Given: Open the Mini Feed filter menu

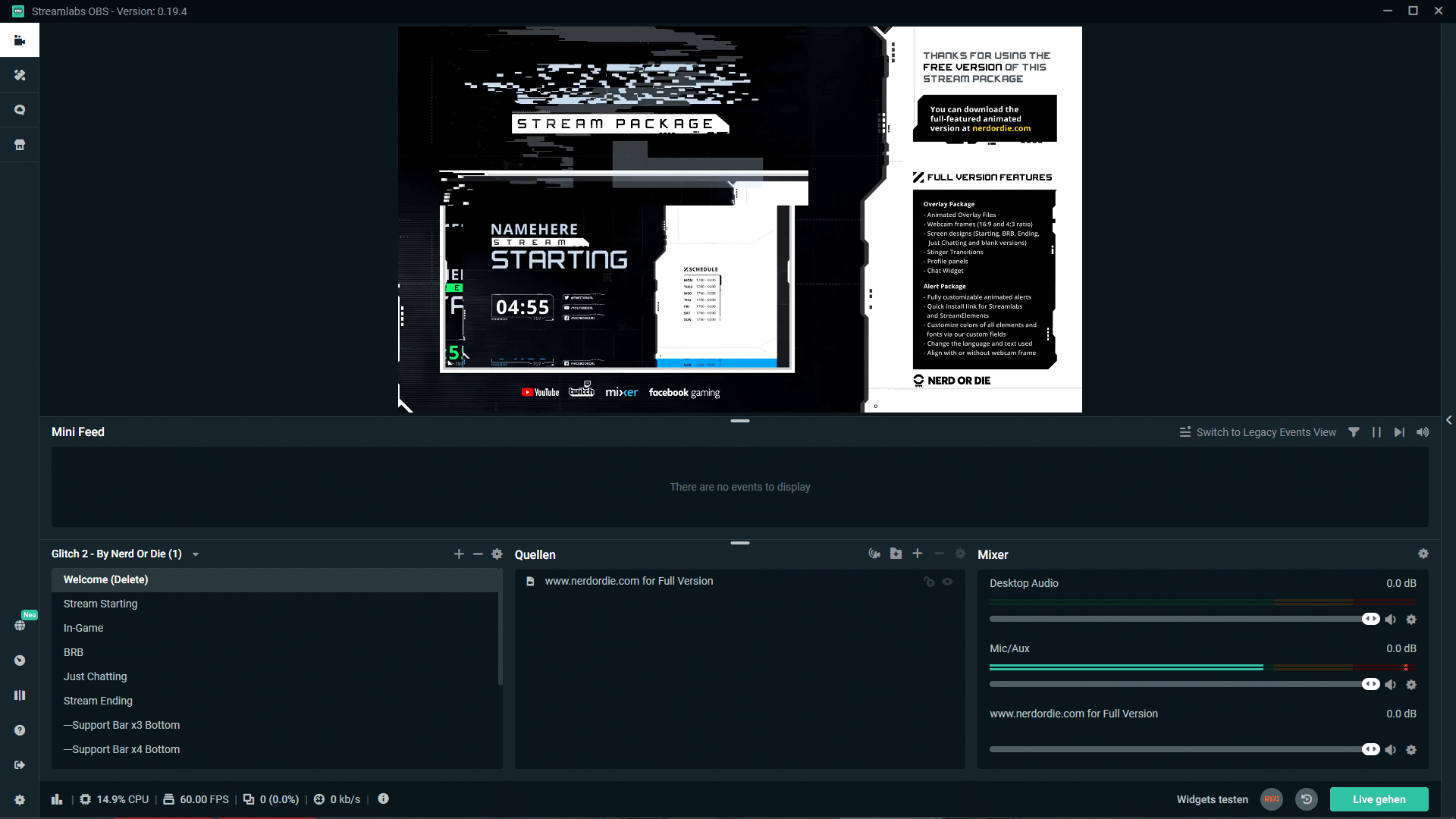Looking at the screenshot, I should click(1354, 432).
